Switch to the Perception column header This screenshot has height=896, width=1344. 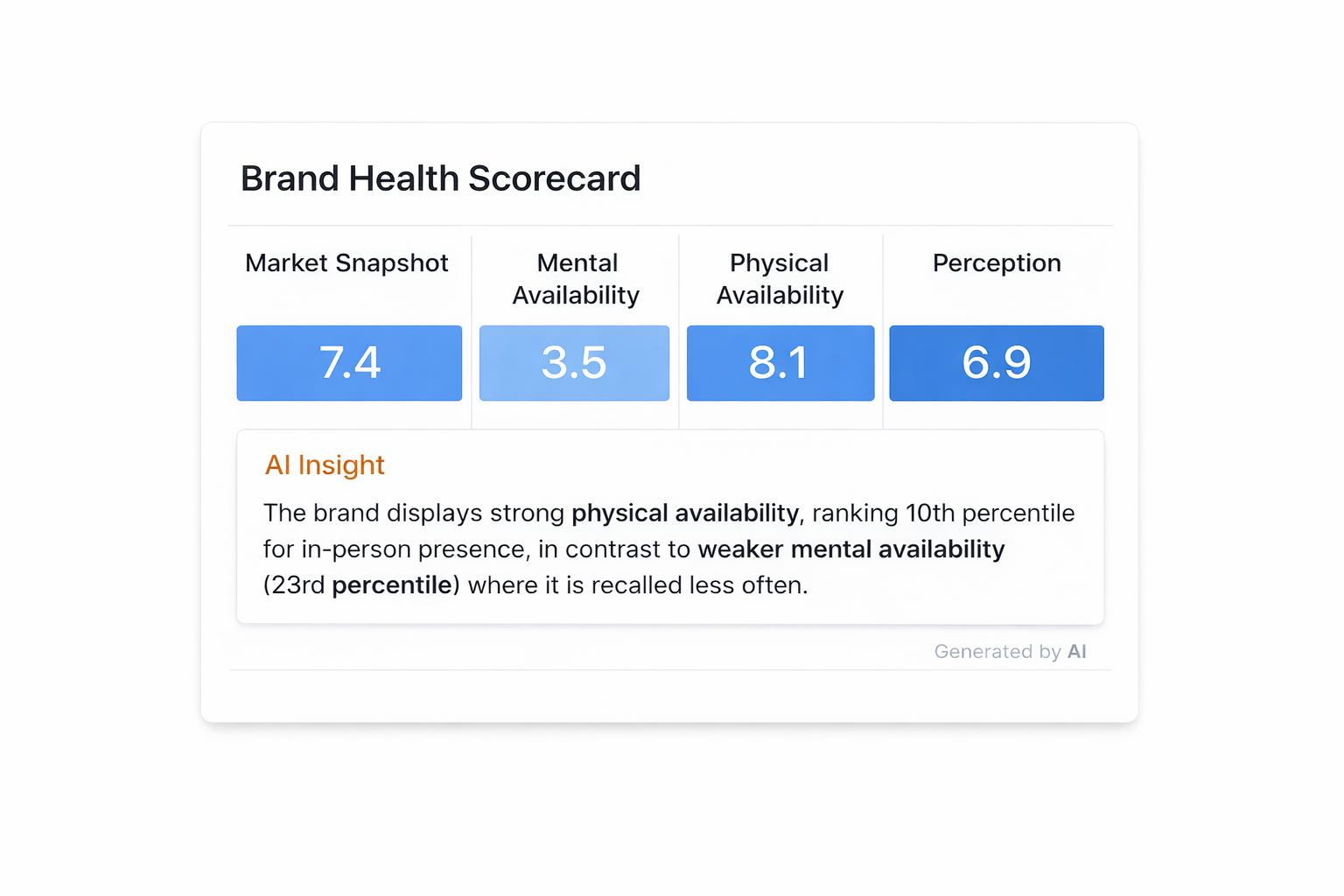[997, 263]
